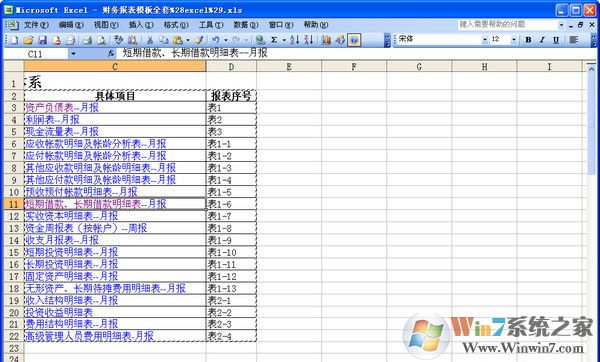
Task: Toggle Bold formatting button
Action: (528, 40)
